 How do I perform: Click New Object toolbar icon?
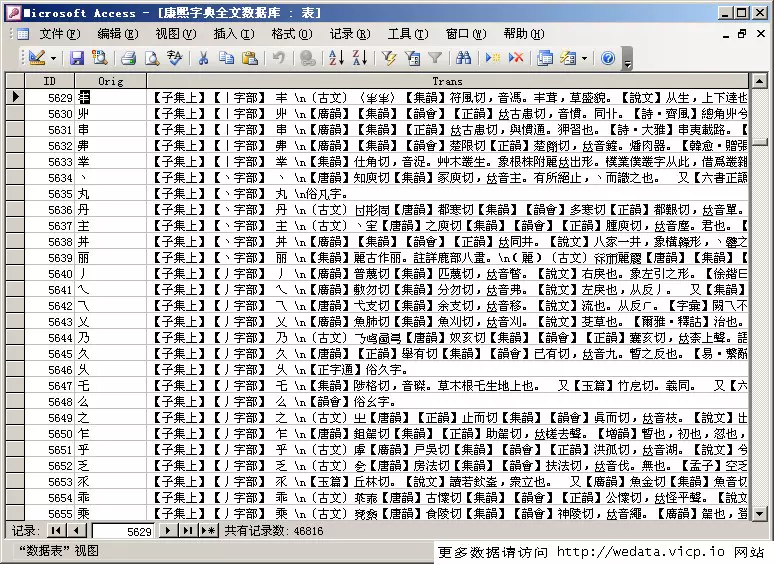[568, 58]
